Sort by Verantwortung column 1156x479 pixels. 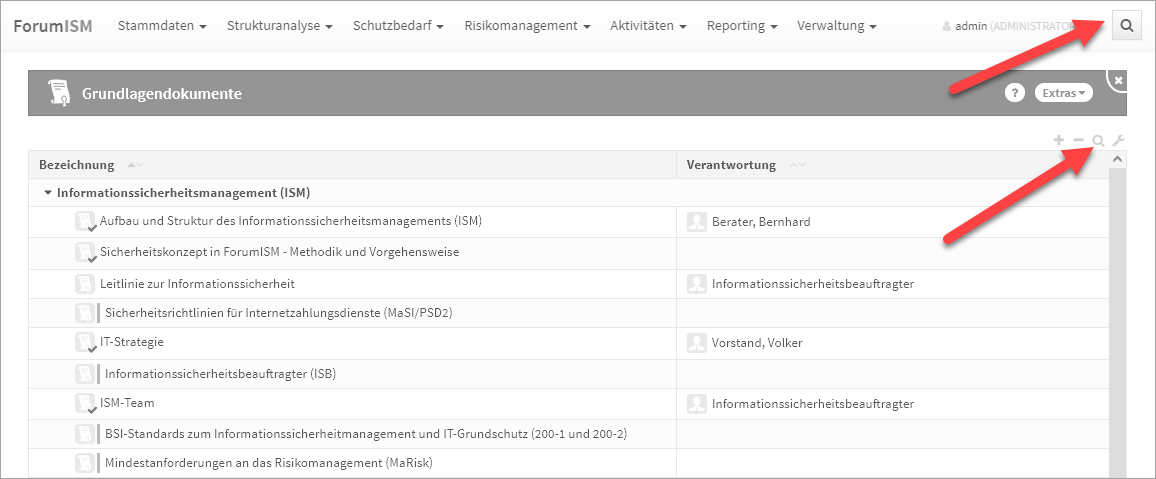(x=731, y=165)
